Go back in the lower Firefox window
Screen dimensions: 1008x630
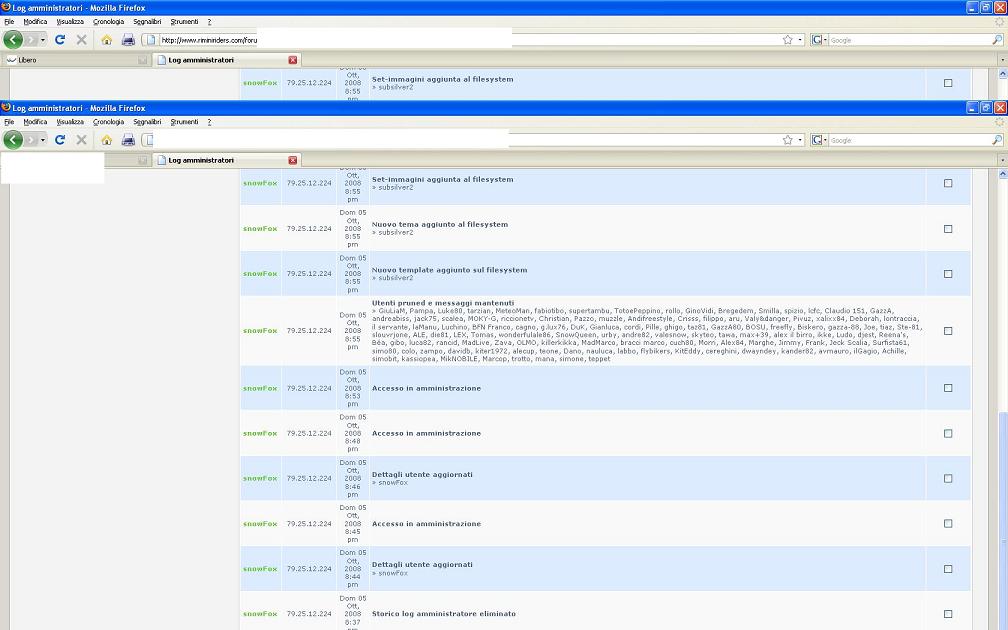point(13,140)
